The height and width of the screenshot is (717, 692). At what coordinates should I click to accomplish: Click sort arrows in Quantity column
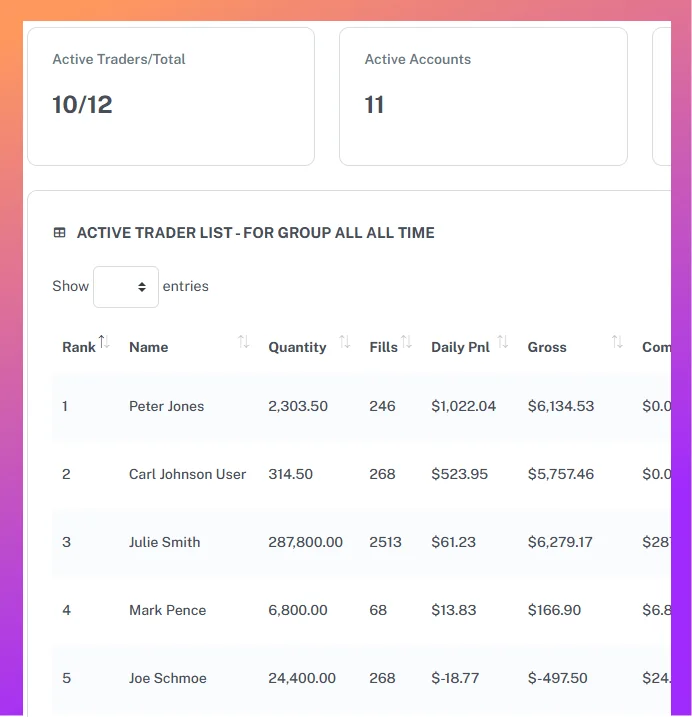(x=344, y=343)
